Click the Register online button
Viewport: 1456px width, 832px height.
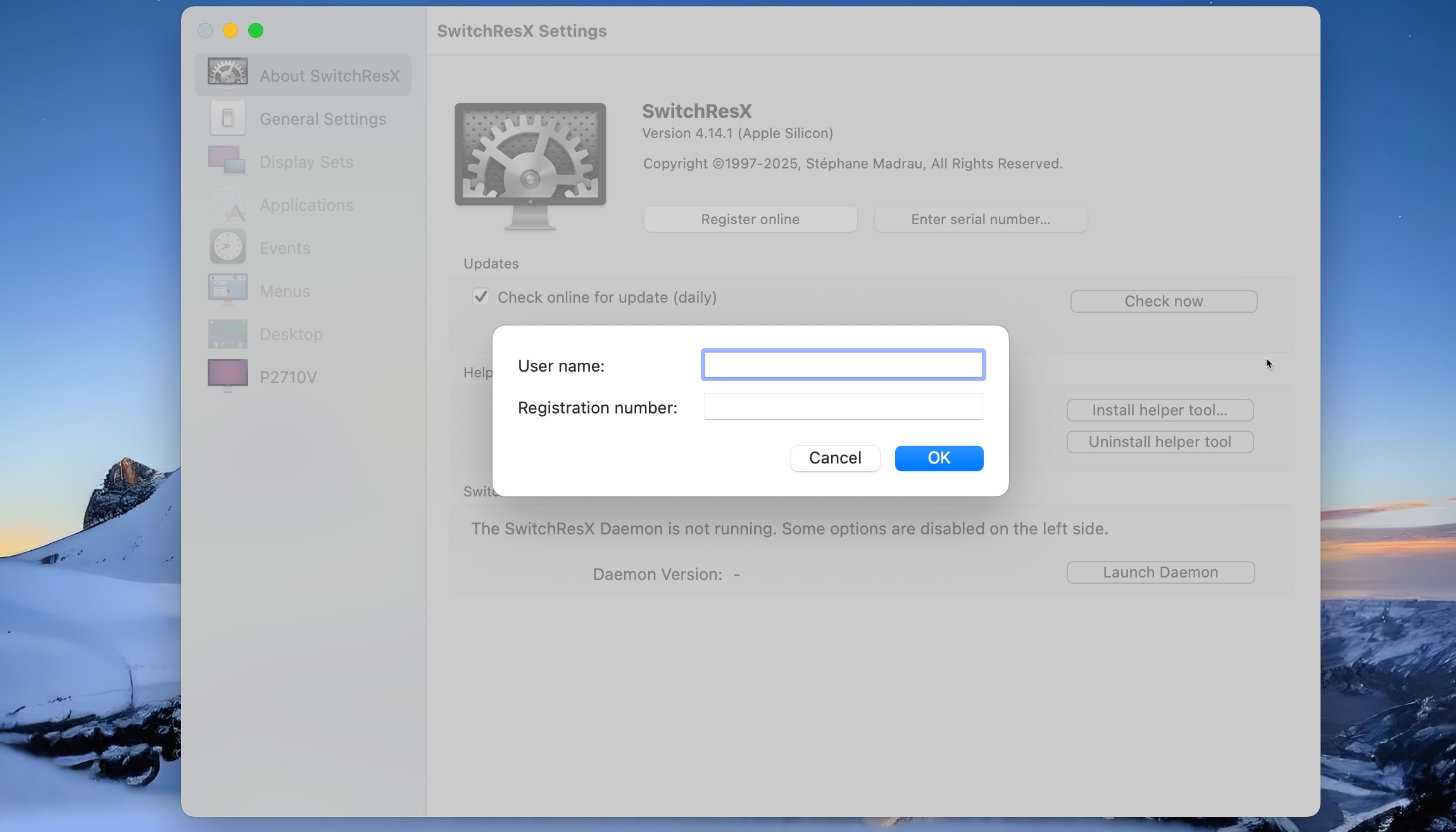click(x=750, y=219)
